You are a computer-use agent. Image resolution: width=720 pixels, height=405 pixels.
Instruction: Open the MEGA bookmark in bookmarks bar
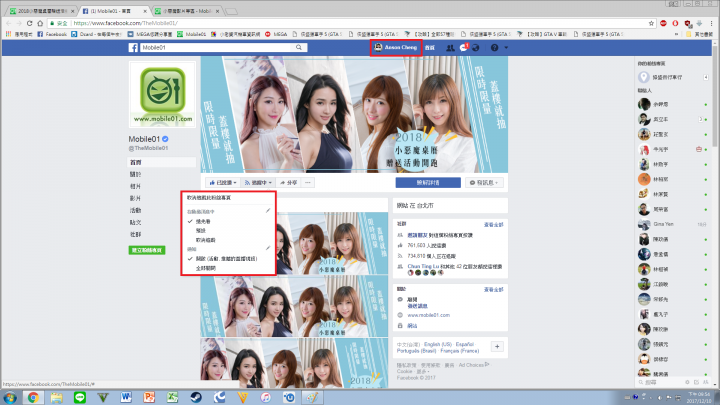(276, 34)
